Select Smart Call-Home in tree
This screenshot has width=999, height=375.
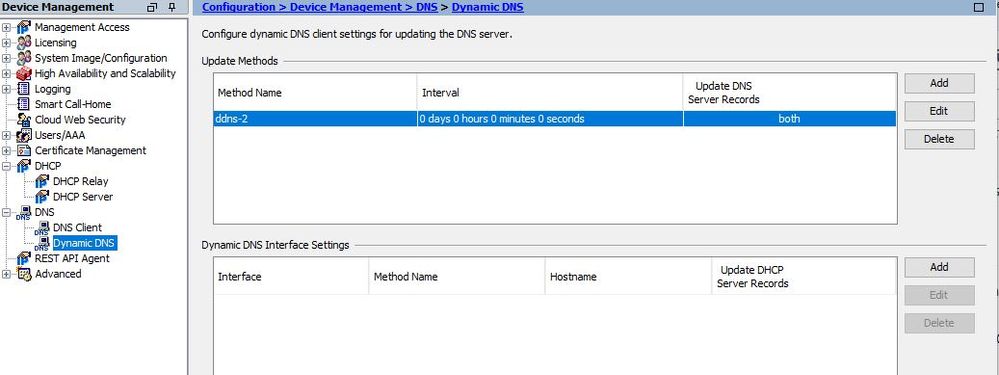(73, 104)
